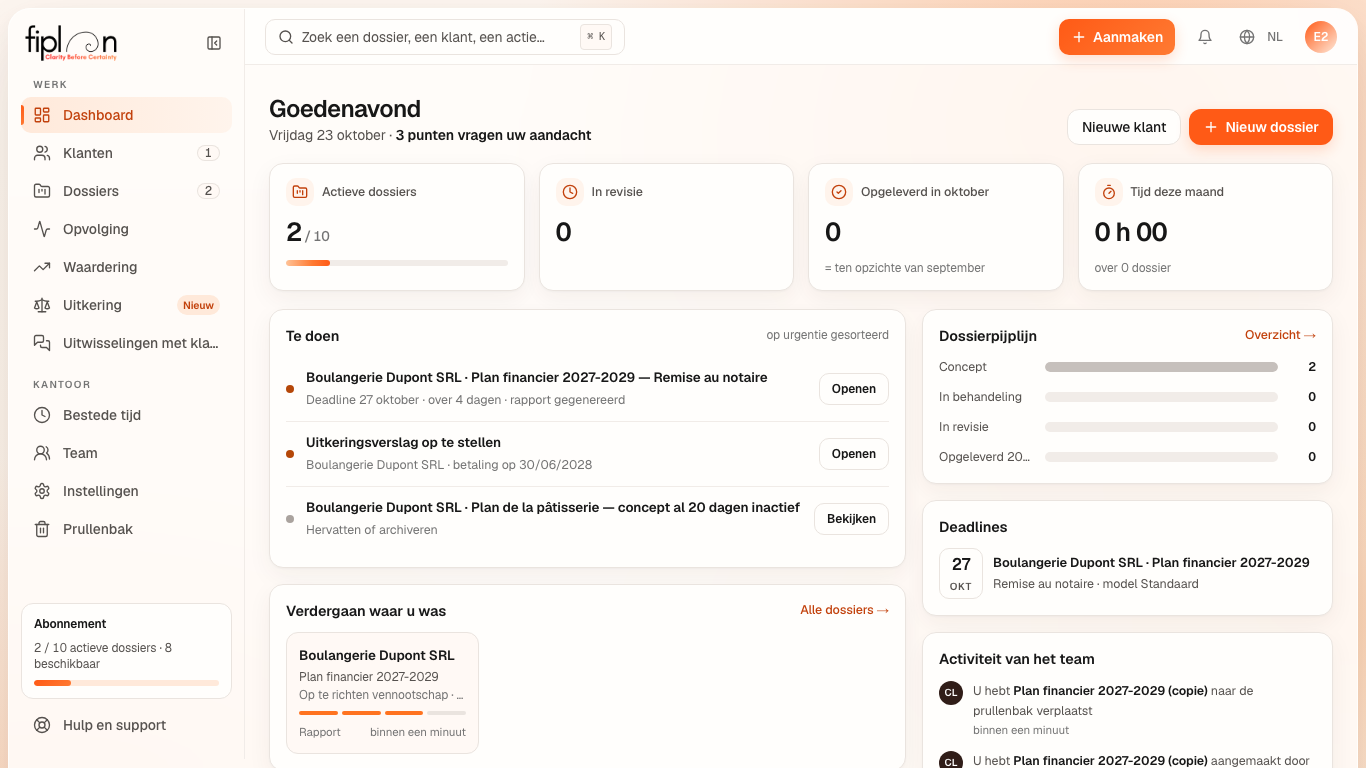The height and width of the screenshot is (768, 1366).
Task: Click the Hulp en support lifebuoy icon
Action: (x=42, y=725)
